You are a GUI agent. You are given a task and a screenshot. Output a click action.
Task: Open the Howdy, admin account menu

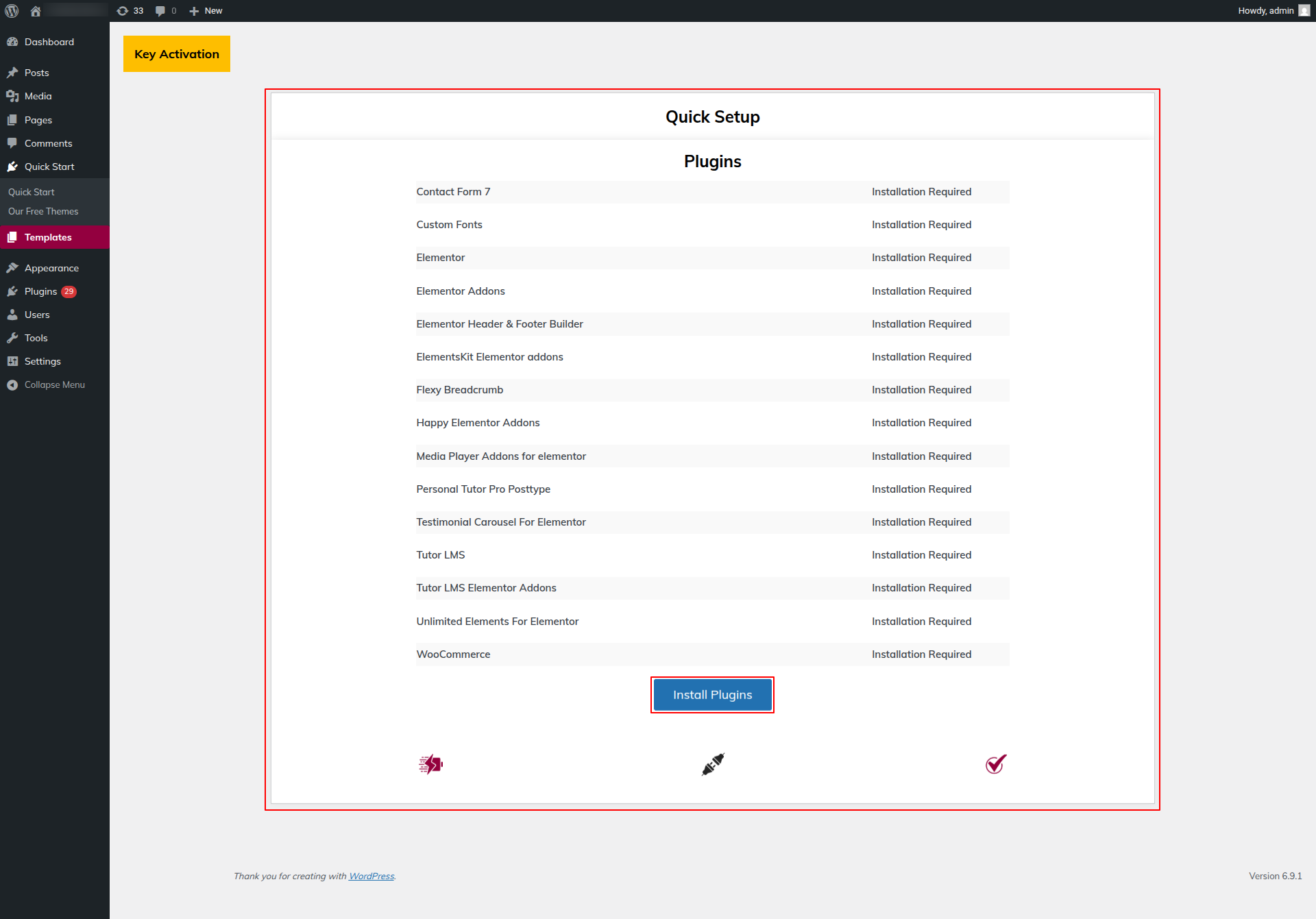click(1265, 11)
